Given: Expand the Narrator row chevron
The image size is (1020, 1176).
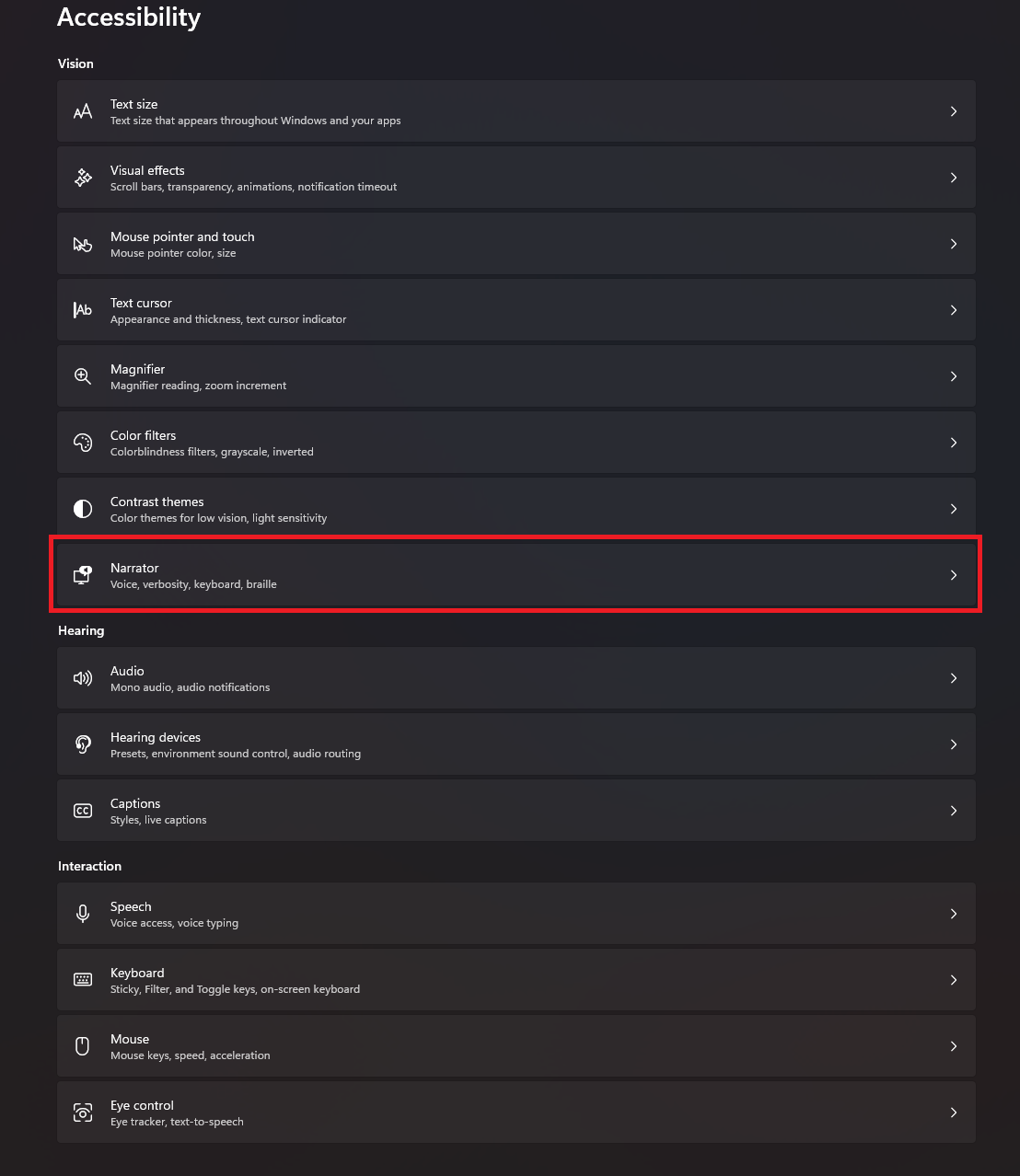Looking at the screenshot, I should coord(954,575).
